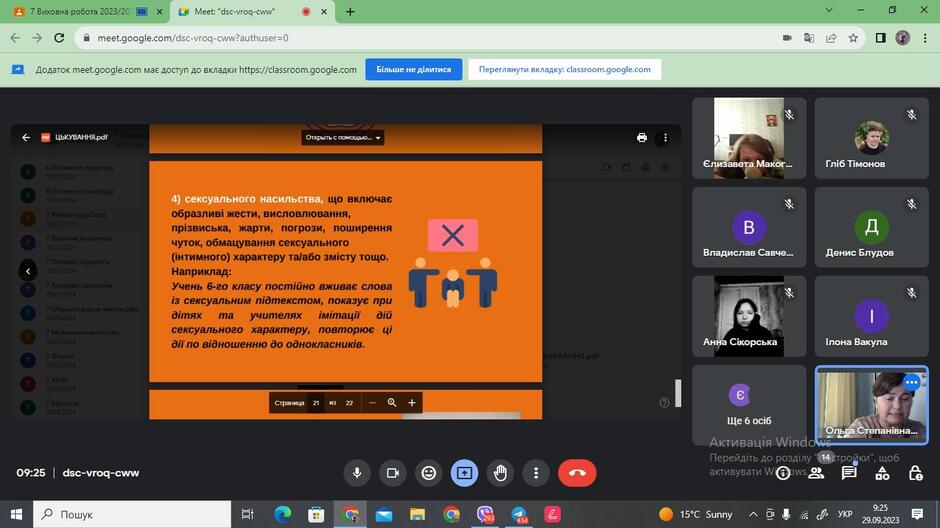Open the meeting chat panel

849,473
